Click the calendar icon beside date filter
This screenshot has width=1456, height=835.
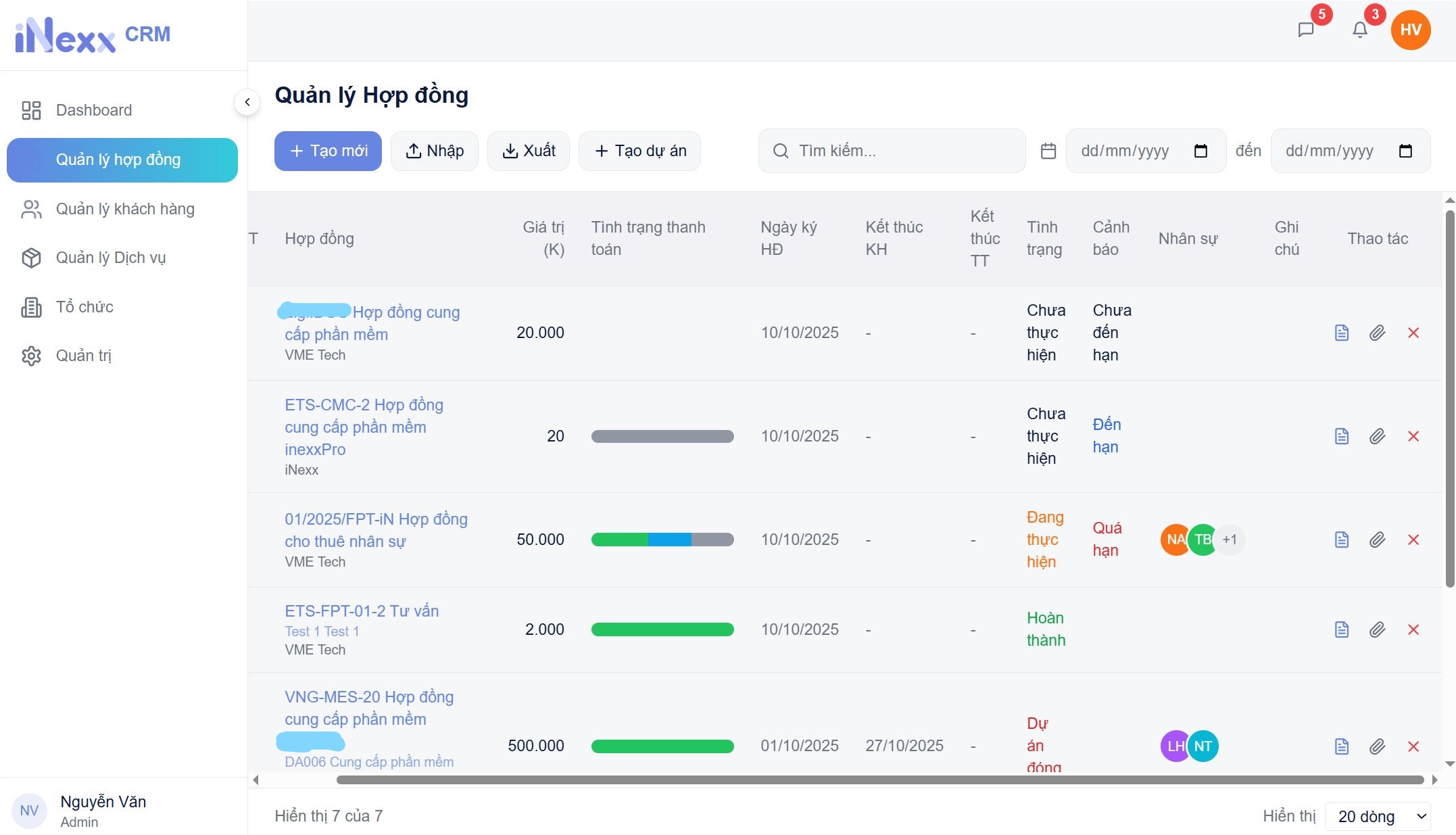1048,151
